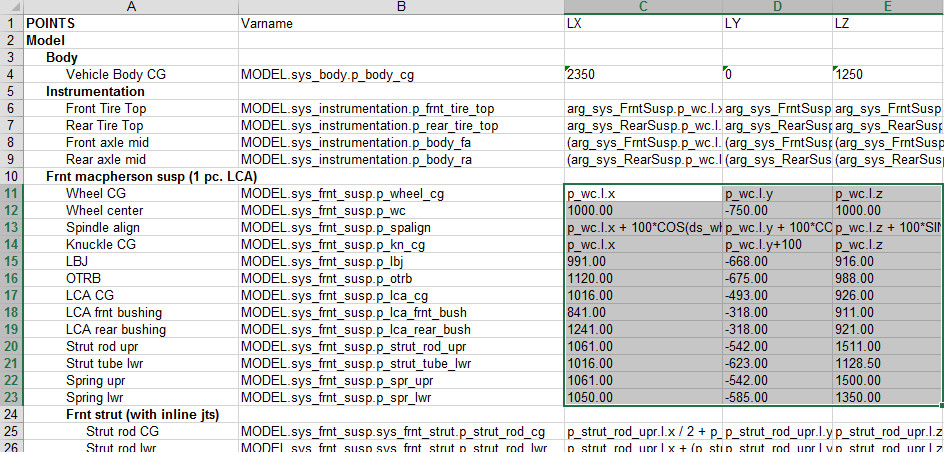Select MODEL.sys_frnt_susp.p_spr_lwr cell

[402, 398]
